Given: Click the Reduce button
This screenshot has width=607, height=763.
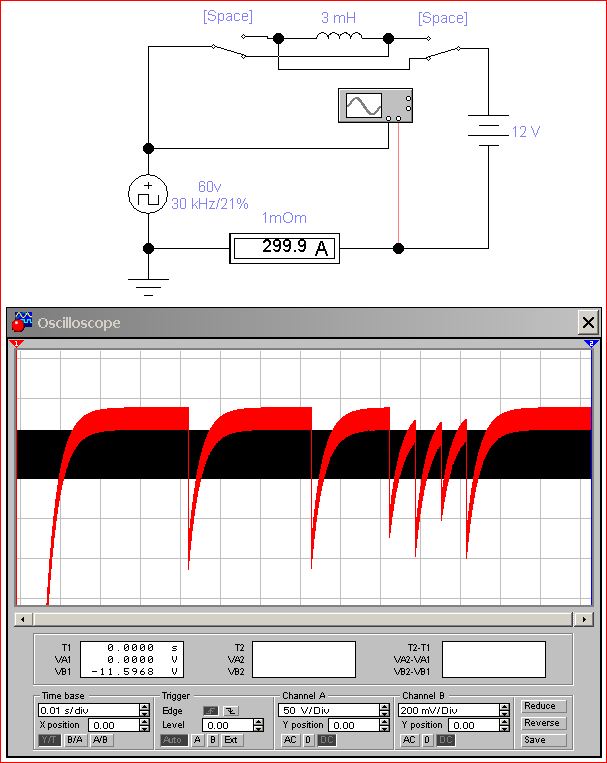Looking at the screenshot, I should (x=542, y=706).
